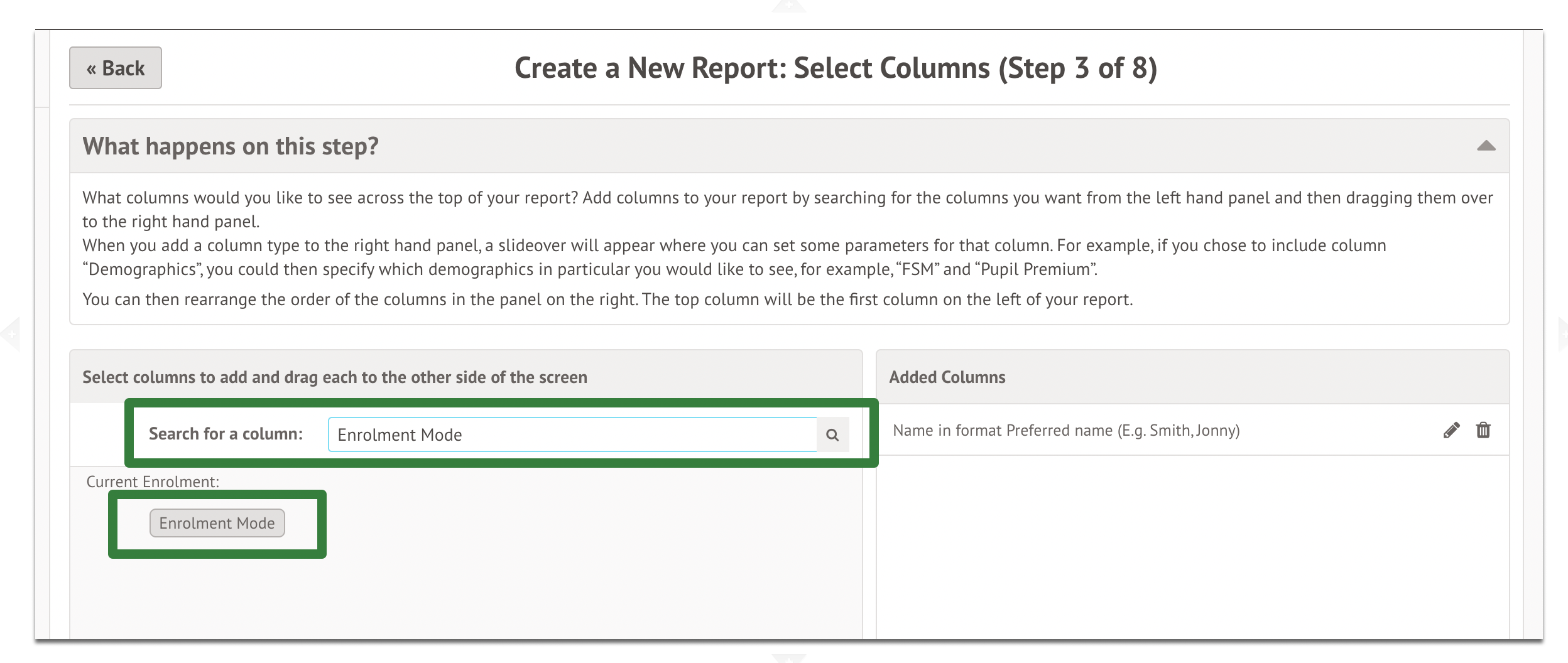The width and height of the screenshot is (1568, 663).
Task: Click the faint right-edge plus arrow
Action: click(1562, 333)
